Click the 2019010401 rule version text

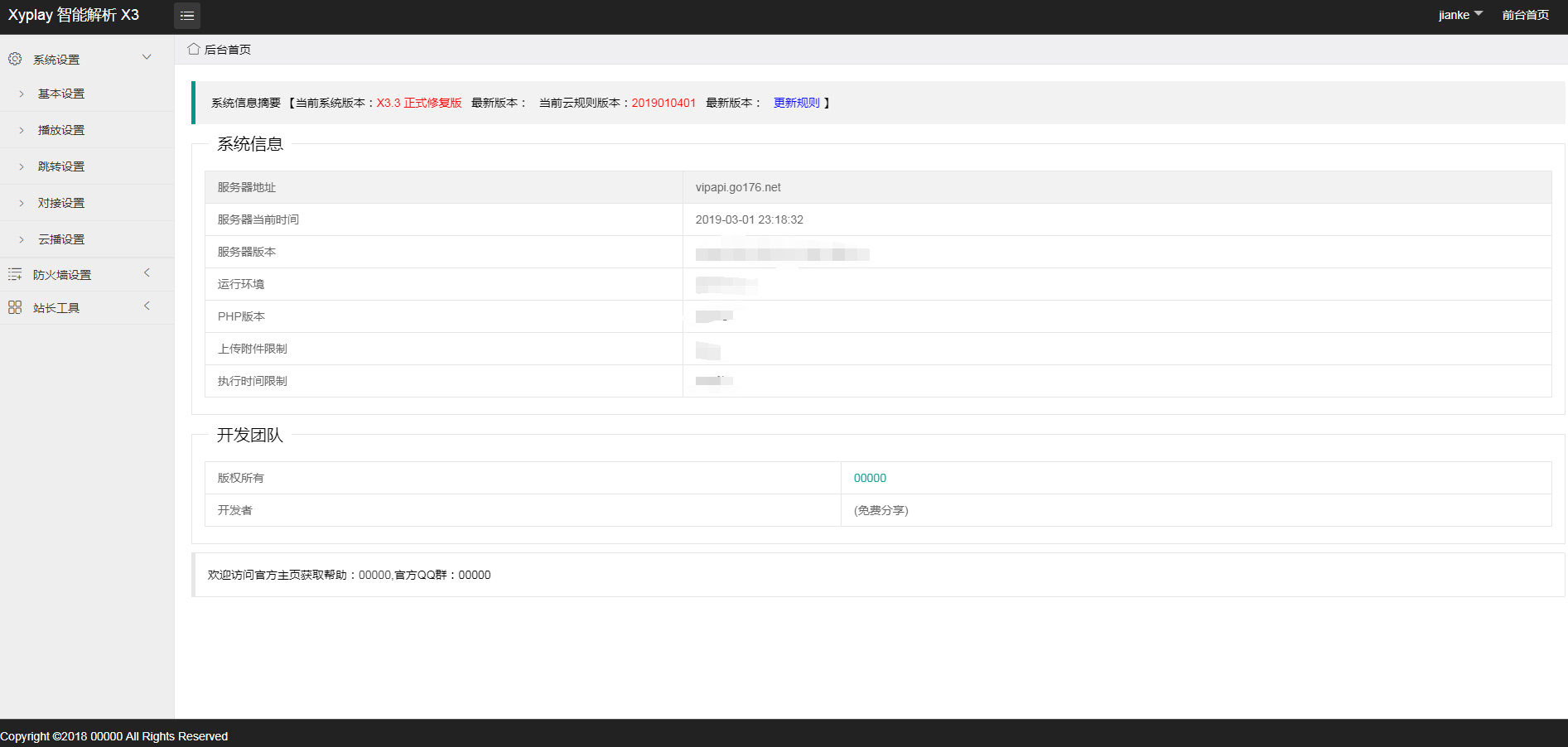tap(663, 103)
